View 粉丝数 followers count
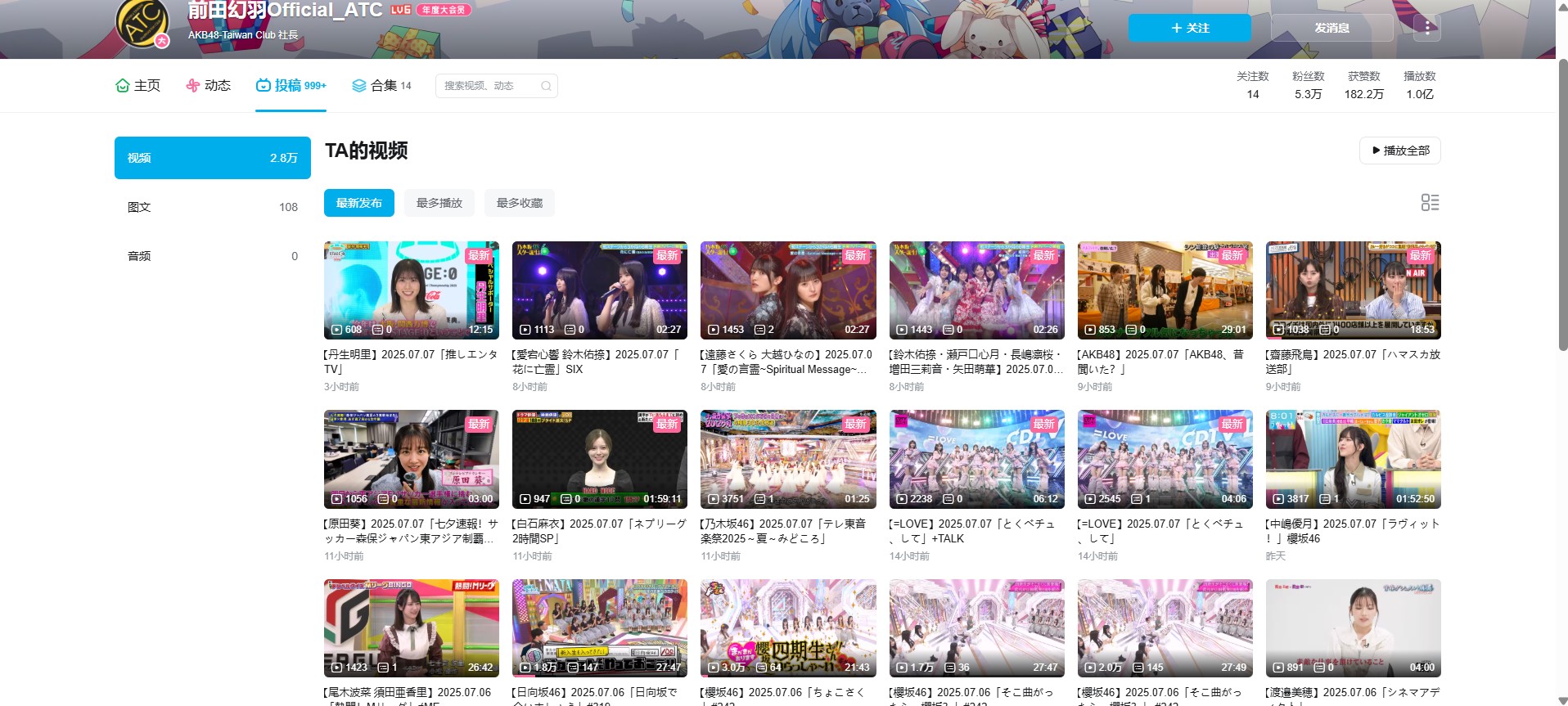This screenshot has width=1568, height=706. (1308, 85)
